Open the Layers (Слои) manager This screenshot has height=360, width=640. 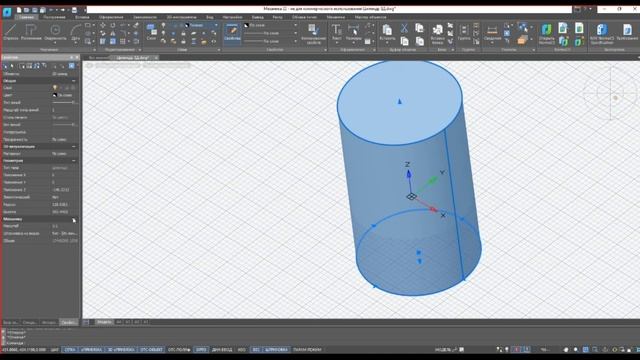151,32
